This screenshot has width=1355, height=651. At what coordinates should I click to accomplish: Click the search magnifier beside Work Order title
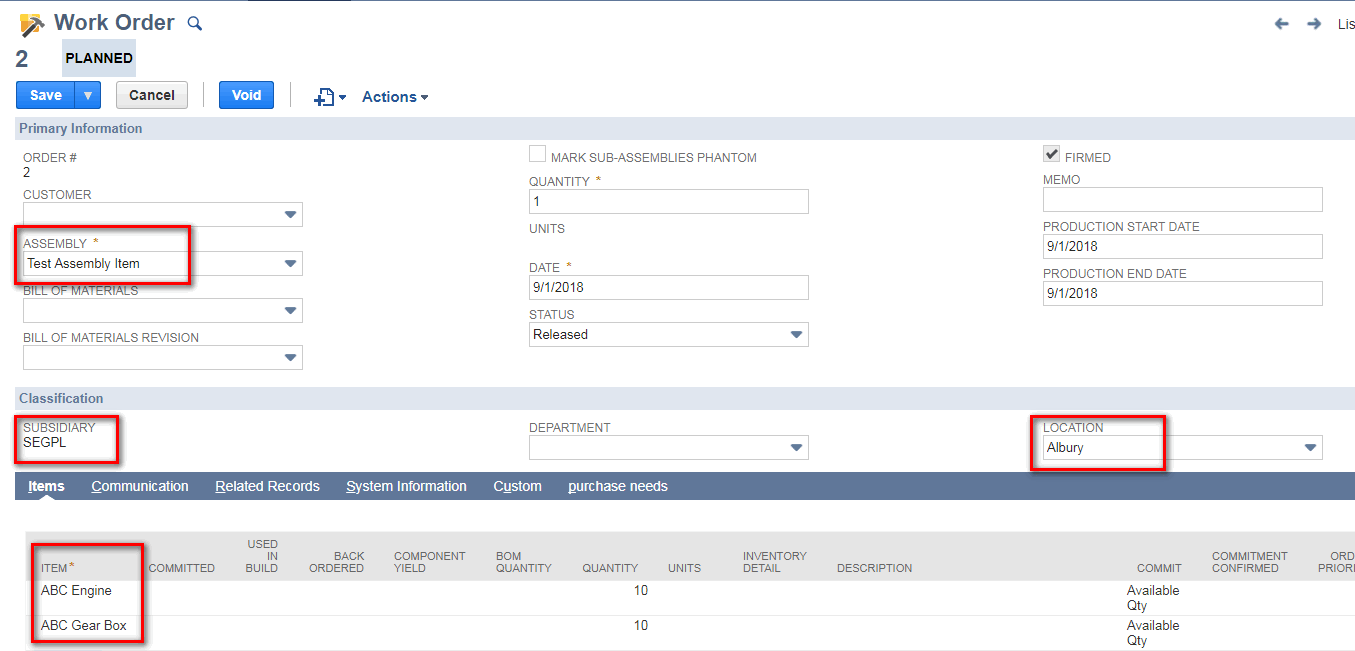(194, 23)
